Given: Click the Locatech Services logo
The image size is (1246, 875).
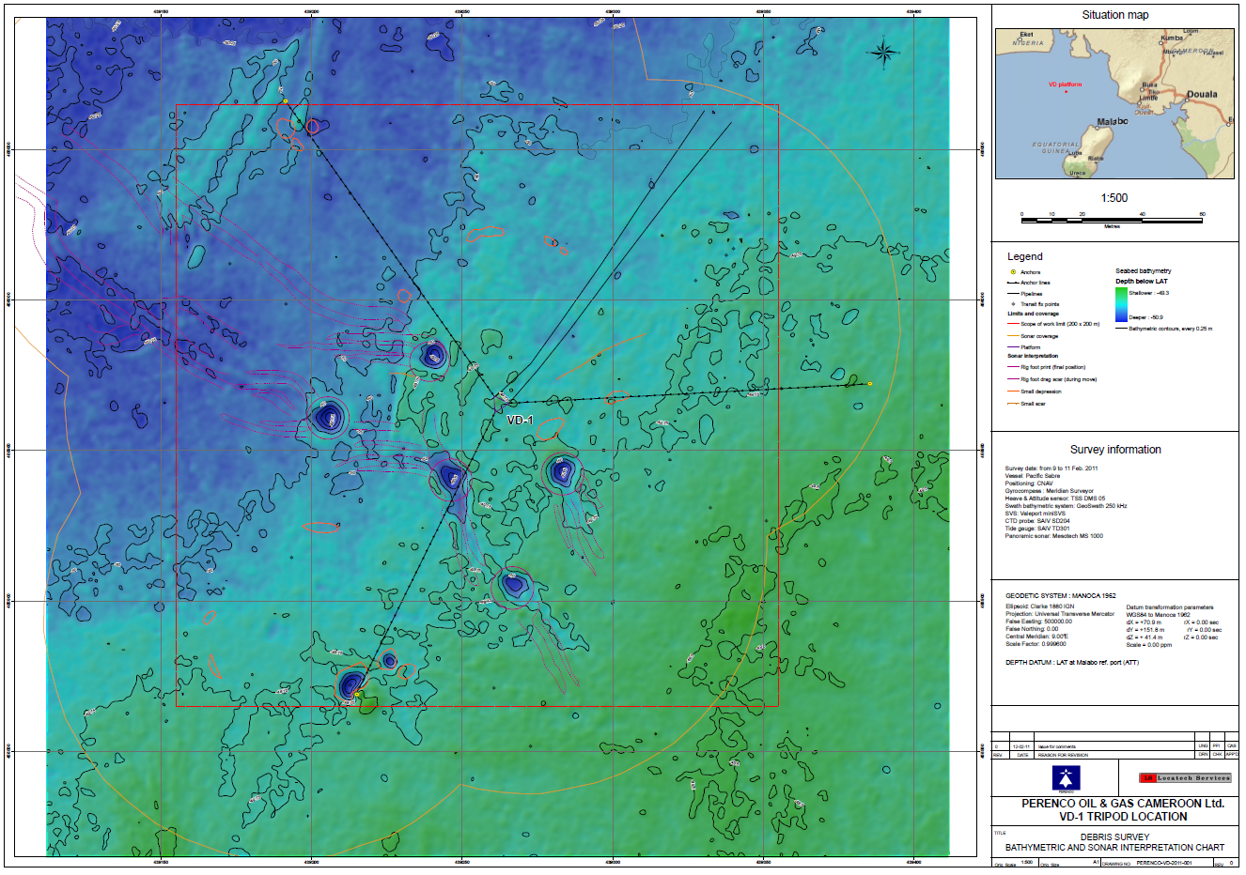Looking at the screenshot, I should click(x=1185, y=778).
